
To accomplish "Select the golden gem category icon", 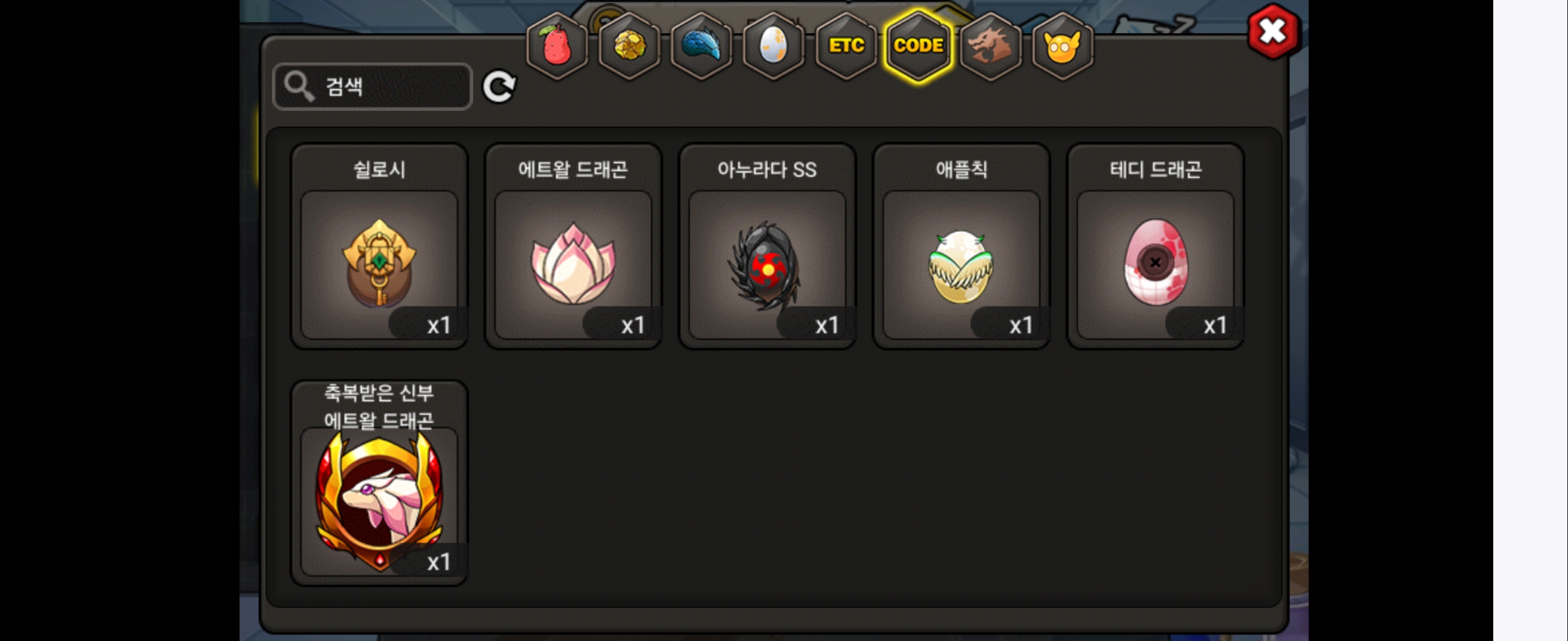I will click(629, 46).
